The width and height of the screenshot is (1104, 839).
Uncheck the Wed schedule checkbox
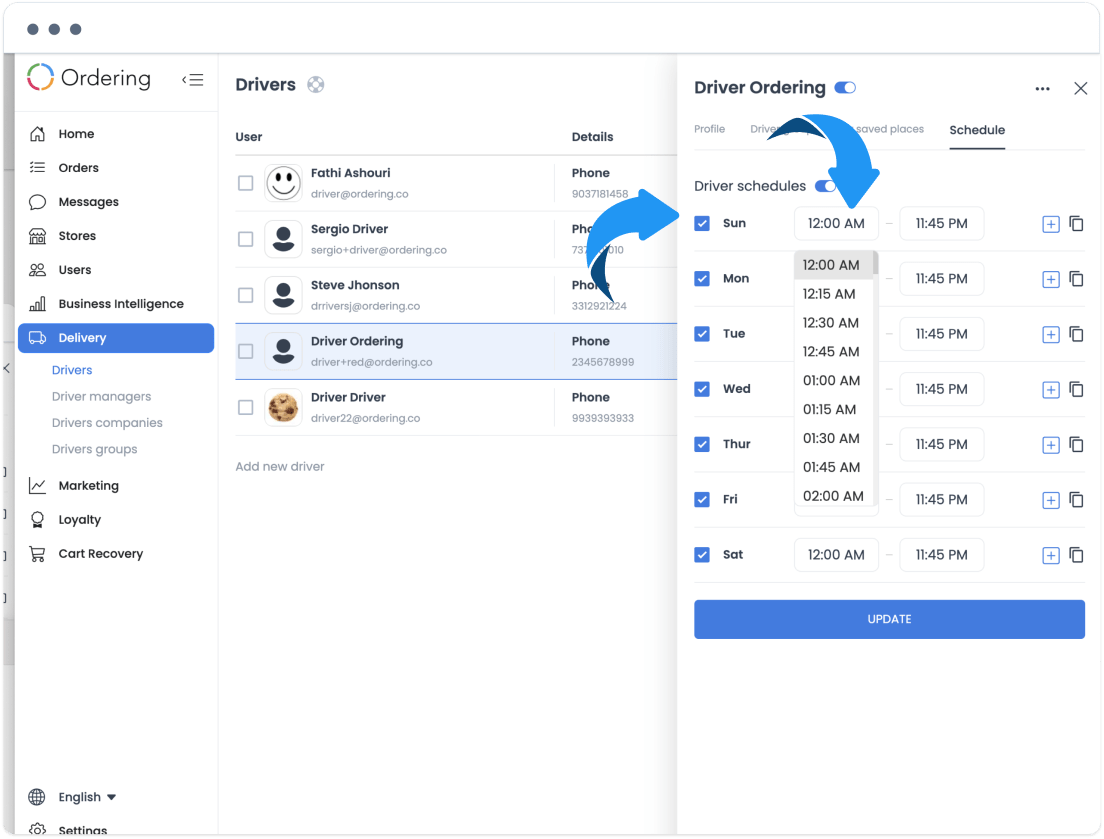coord(702,389)
